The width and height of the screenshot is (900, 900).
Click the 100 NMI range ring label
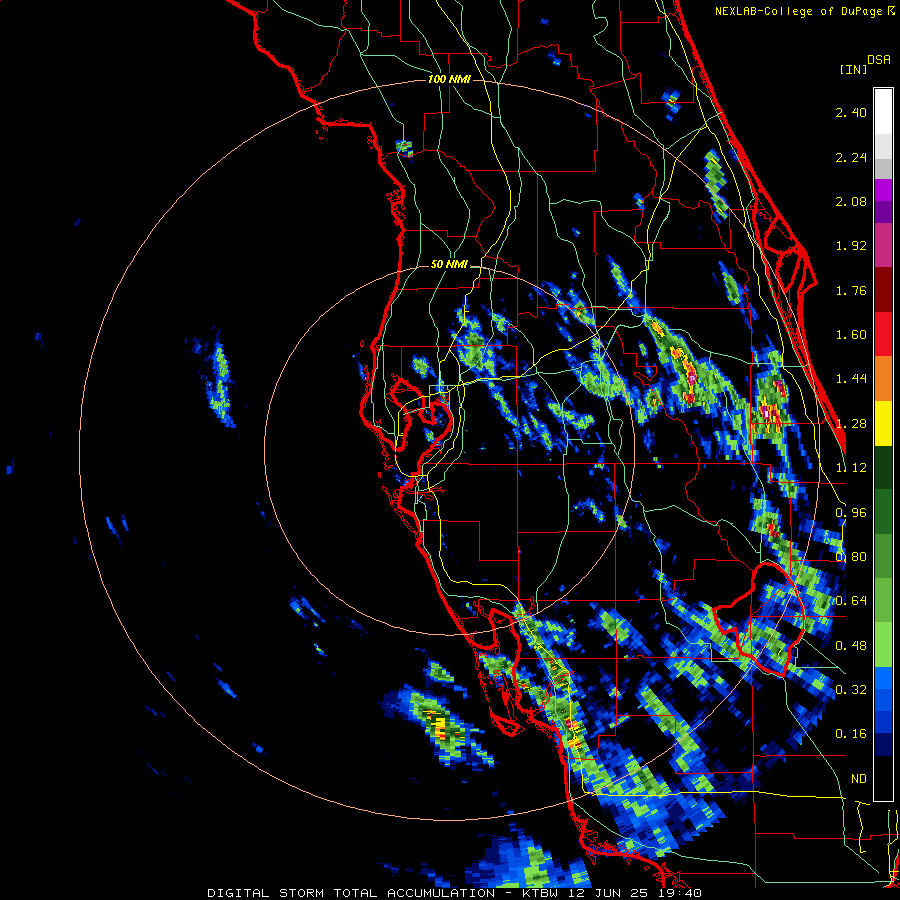pyautogui.click(x=449, y=79)
